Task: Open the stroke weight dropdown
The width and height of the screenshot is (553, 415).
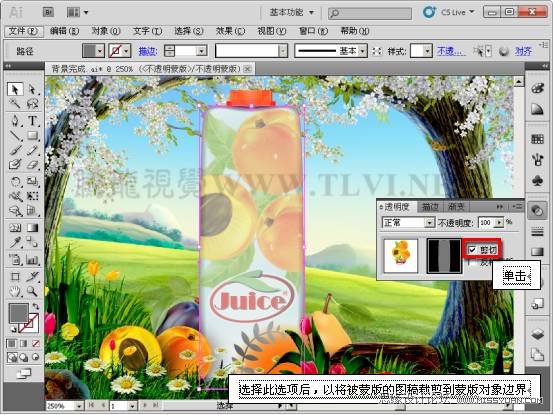Action: (202, 51)
